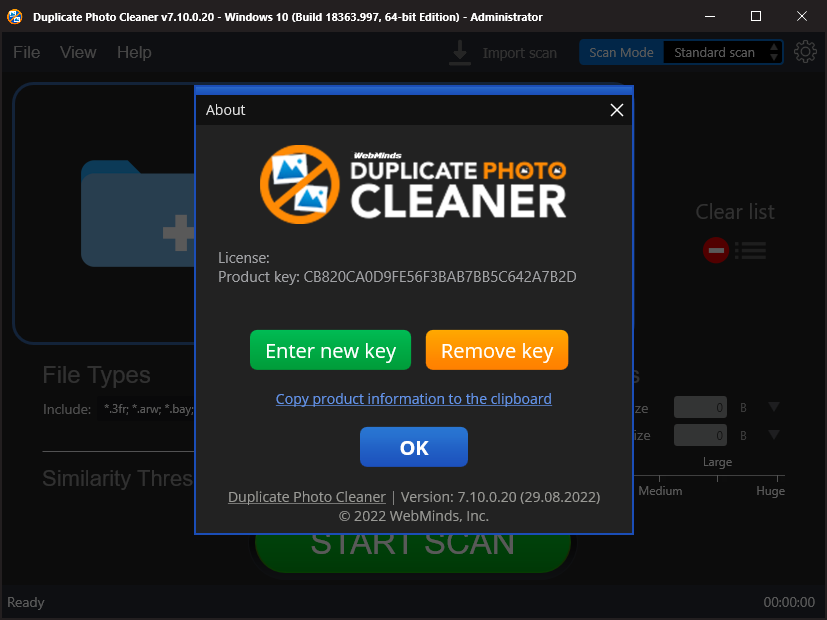This screenshot has width=827, height=620.
Task: Click the Huge mark on the size slider
Action: (x=770, y=490)
